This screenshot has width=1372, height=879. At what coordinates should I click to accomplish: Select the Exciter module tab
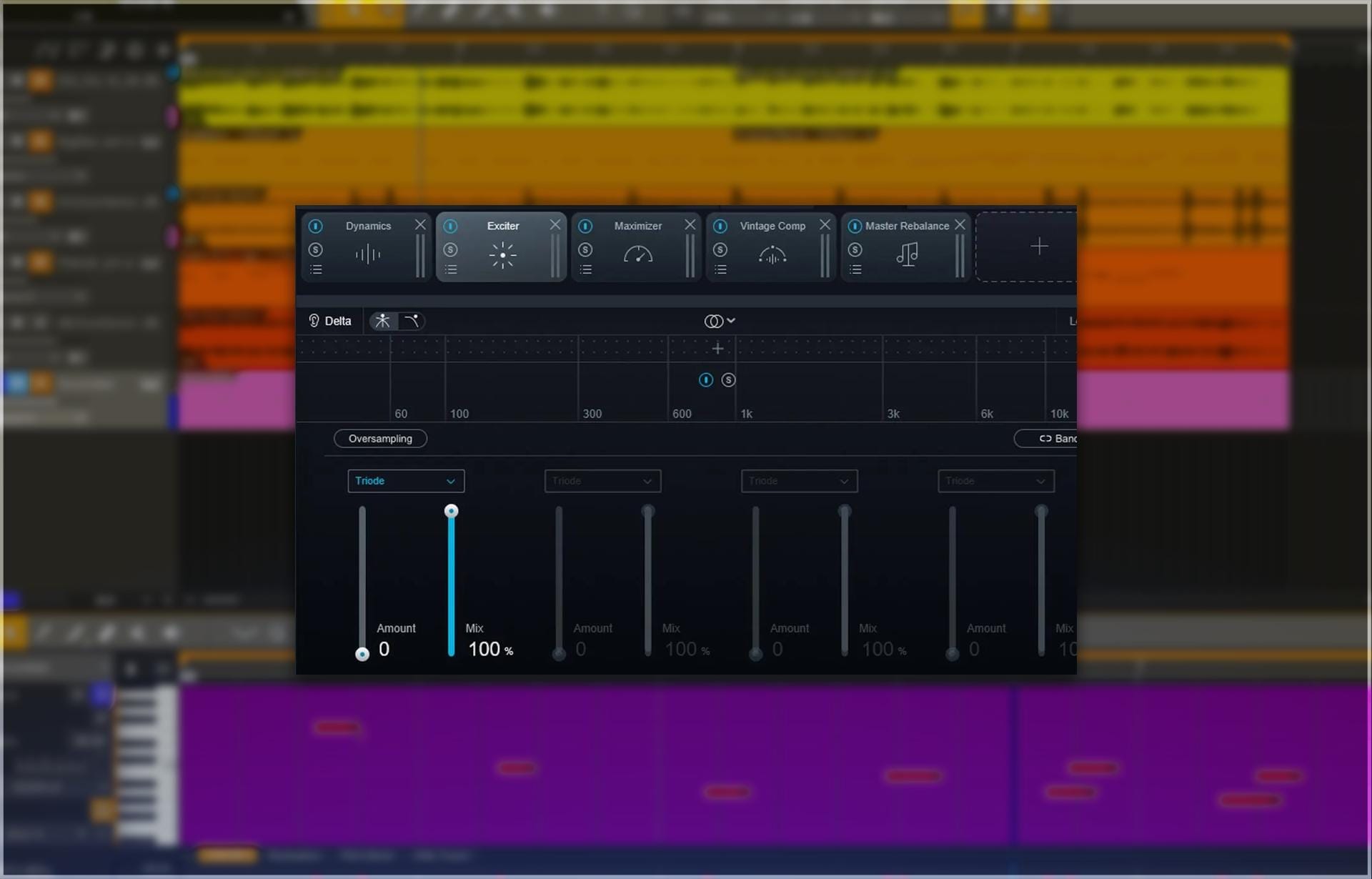coord(501,247)
